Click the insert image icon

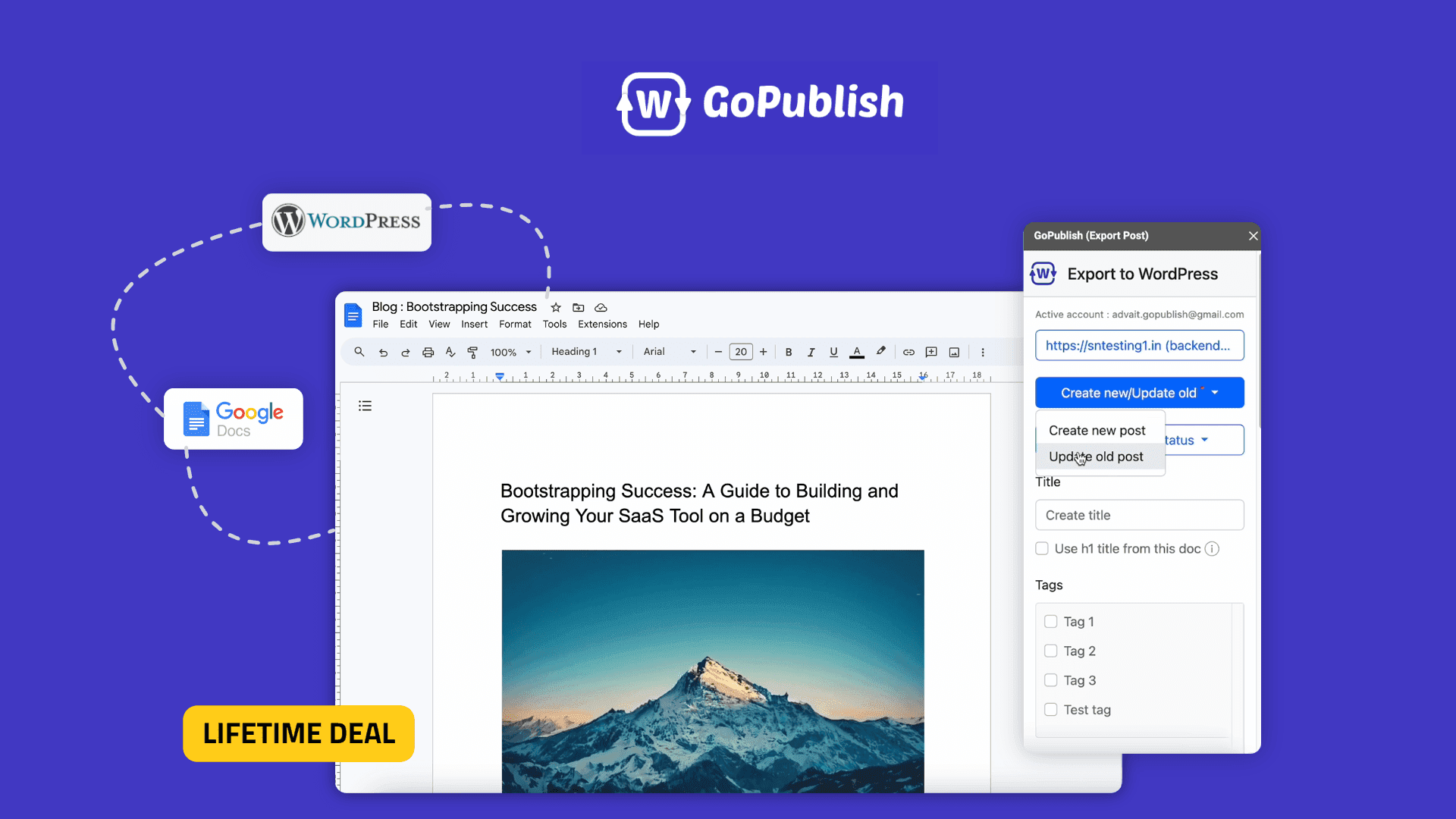tap(954, 352)
